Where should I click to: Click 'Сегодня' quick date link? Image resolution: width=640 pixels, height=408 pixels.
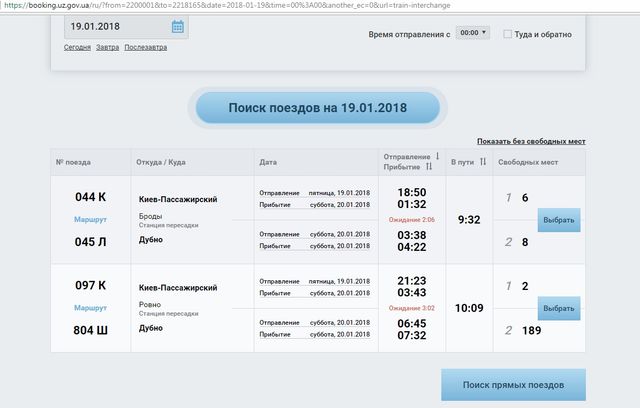pos(77,47)
